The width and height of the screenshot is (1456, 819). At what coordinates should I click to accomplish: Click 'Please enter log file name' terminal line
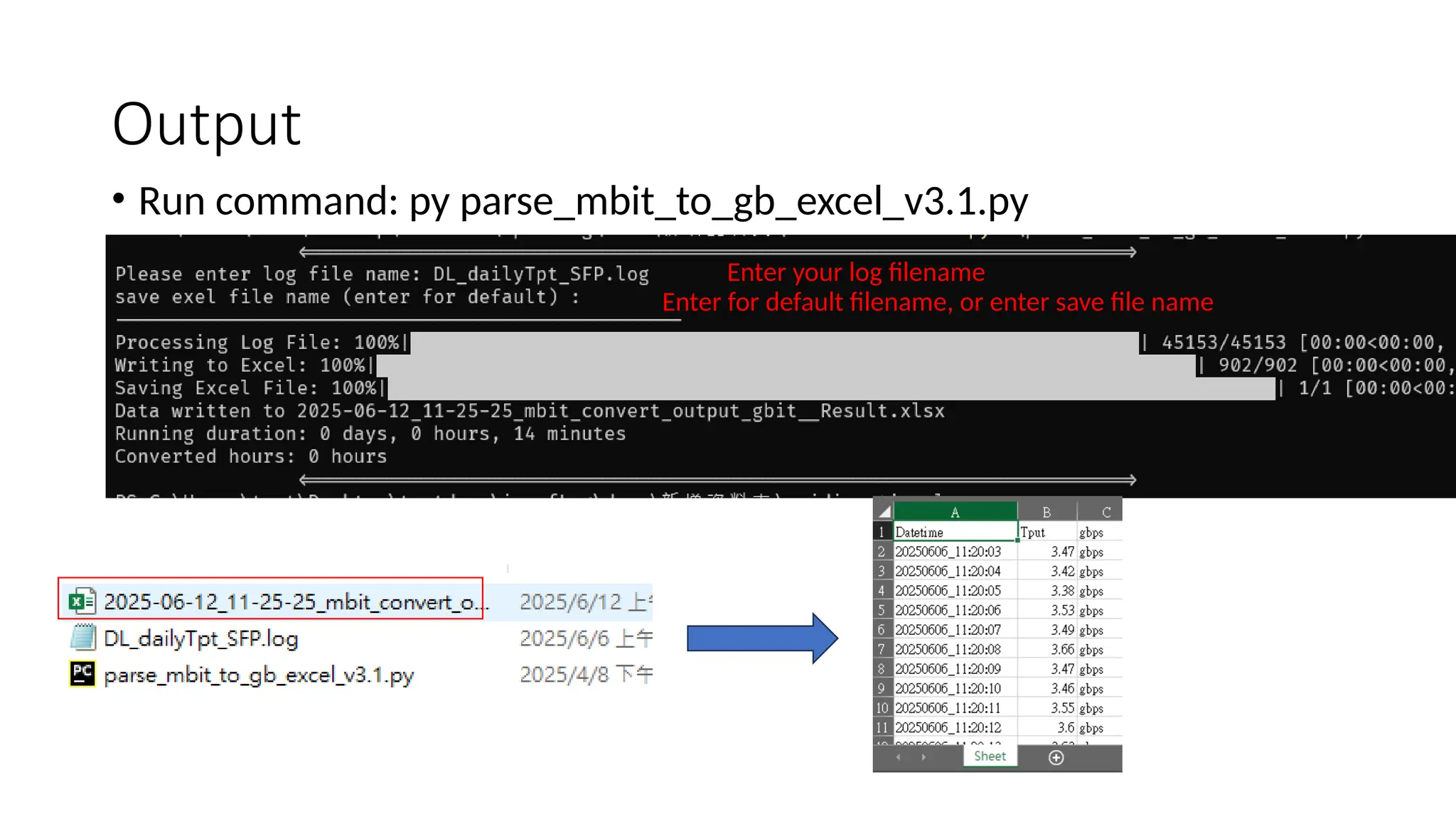[x=382, y=274]
